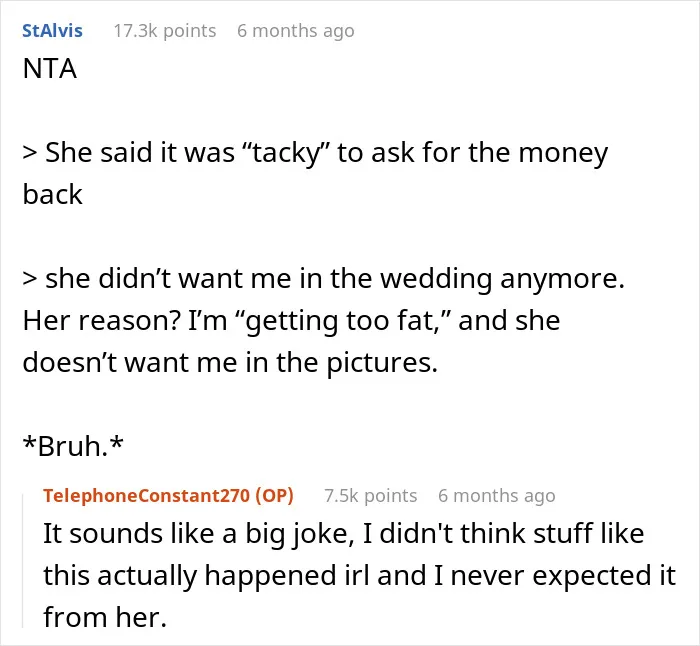The height and width of the screenshot is (646, 700).
Task: Select the *Bruh.* line
Action: 73,446
